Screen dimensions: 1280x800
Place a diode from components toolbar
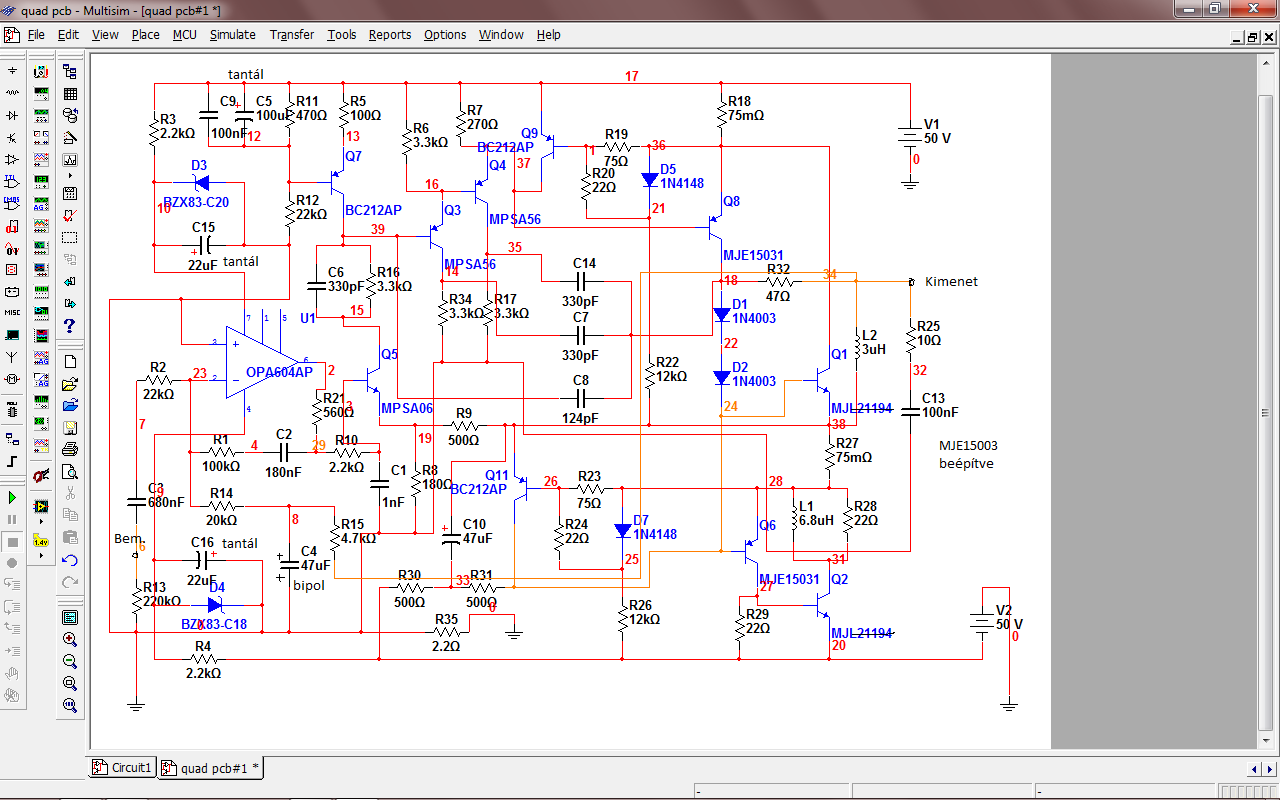[x=12, y=115]
